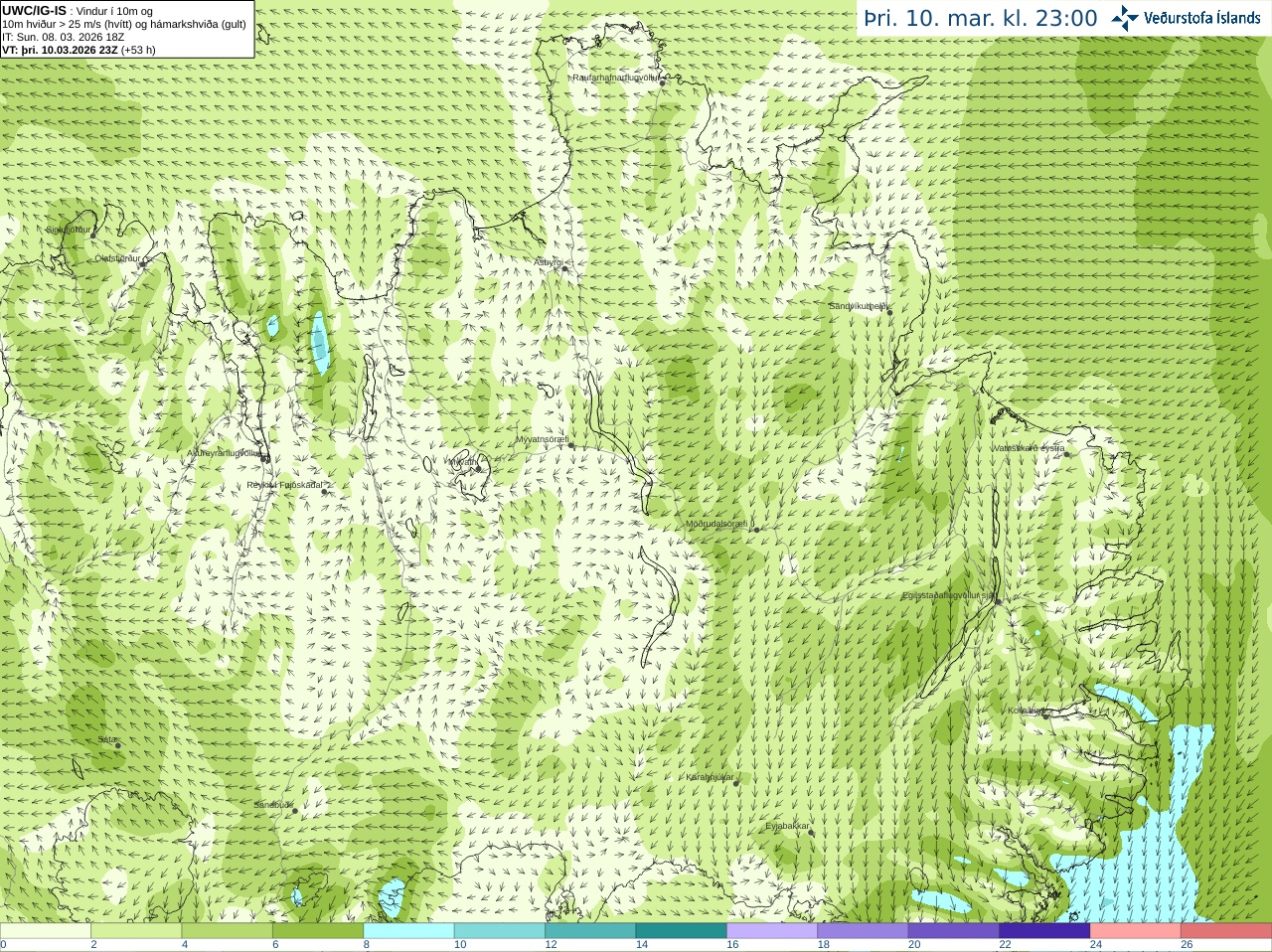Click the Ólafsfjörður station label
Viewport: 1272px width, 952px height.
[116, 257]
